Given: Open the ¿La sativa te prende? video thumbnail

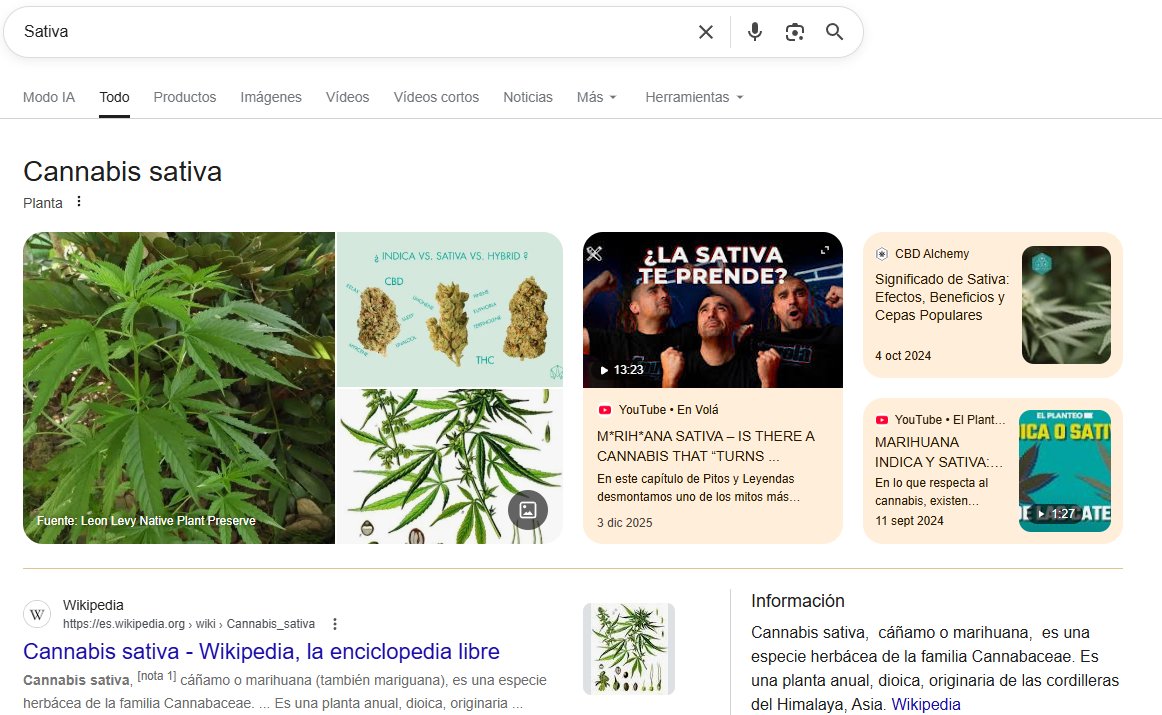Looking at the screenshot, I should (x=713, y=310).
